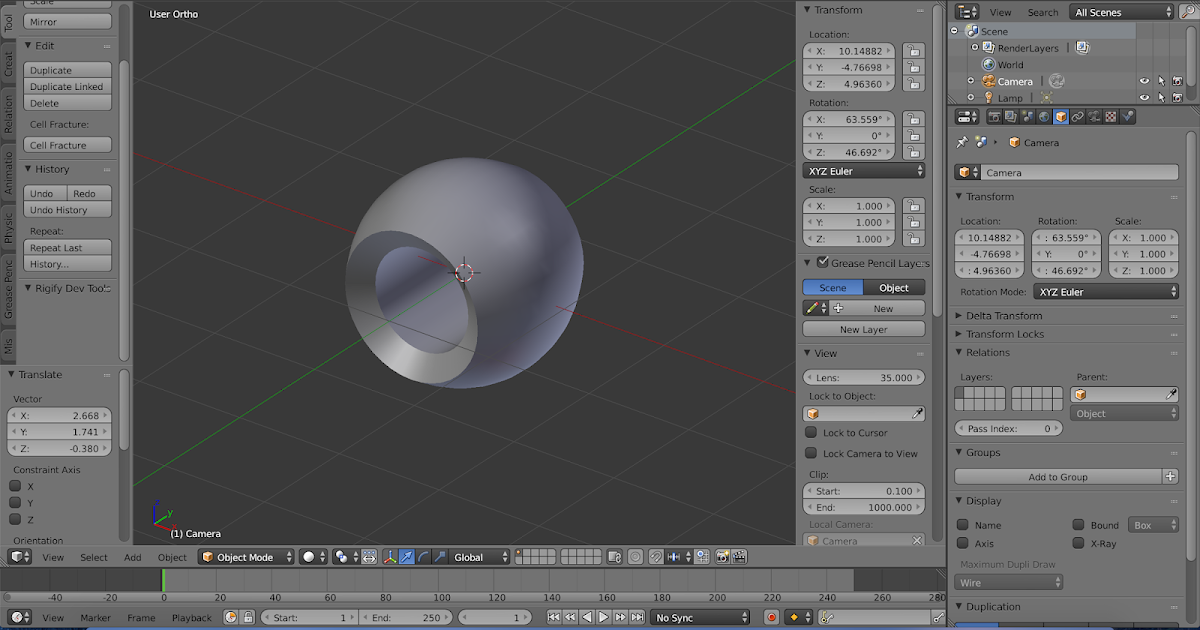Viewport: 1200px width, 630px height.
Task: Select the translate manipulator arrow icon
Action: [x=407, y=557]
